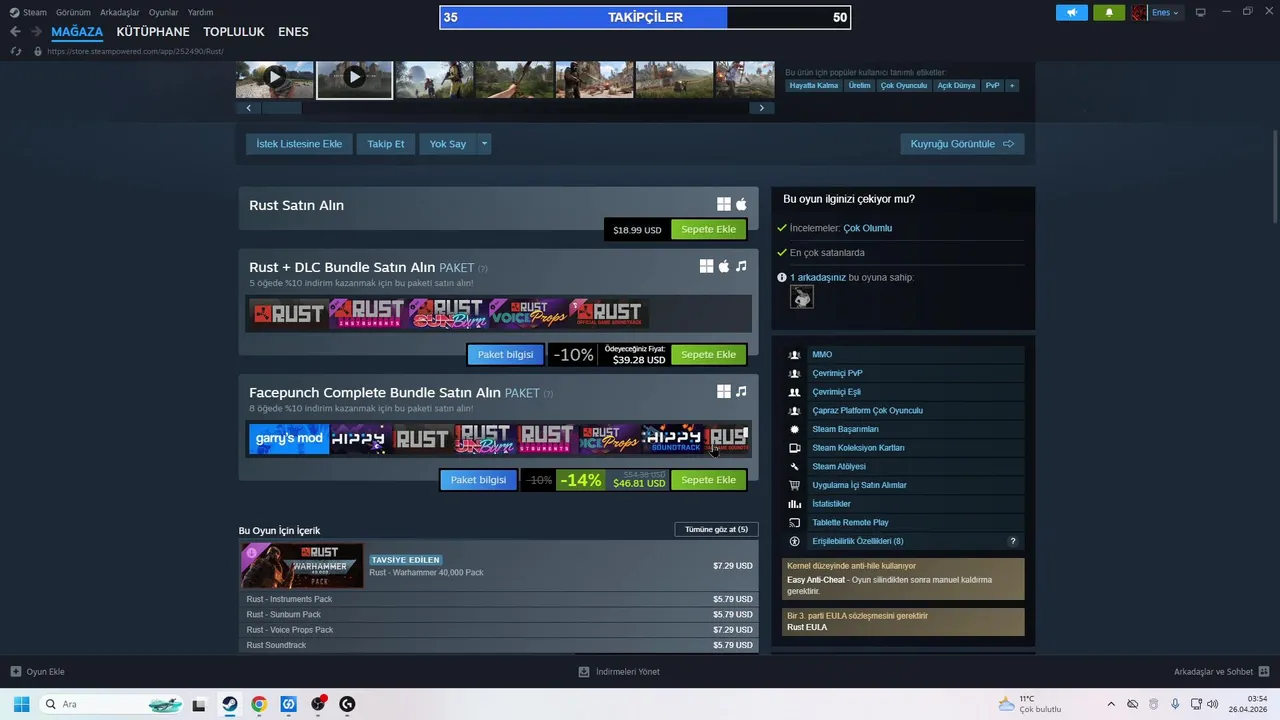1280x720 pixels.
Task: Click İstek Listesine Ekle
Action: tap(299, 144)
